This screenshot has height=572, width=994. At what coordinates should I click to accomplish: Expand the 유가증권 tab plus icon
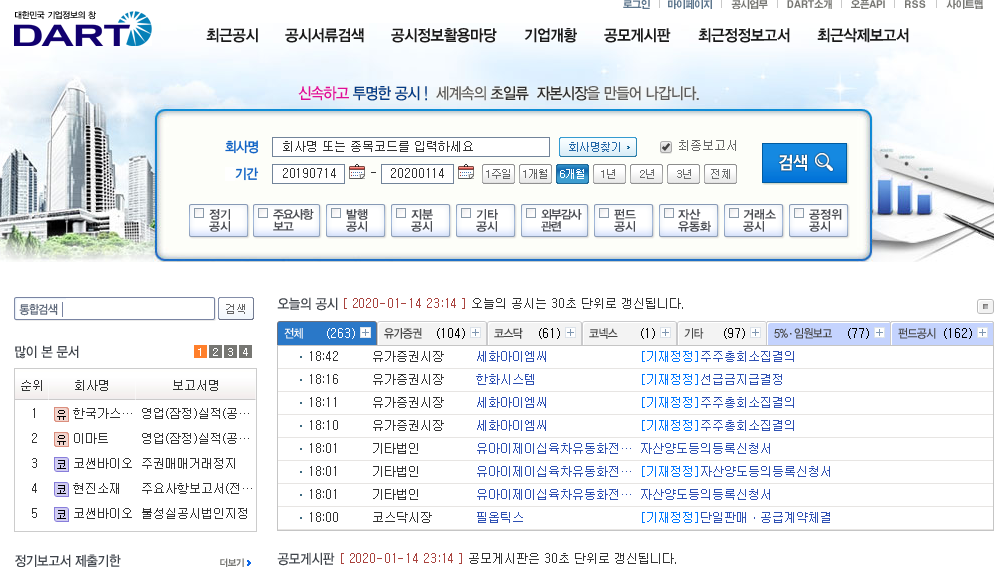tap(475, 332)
